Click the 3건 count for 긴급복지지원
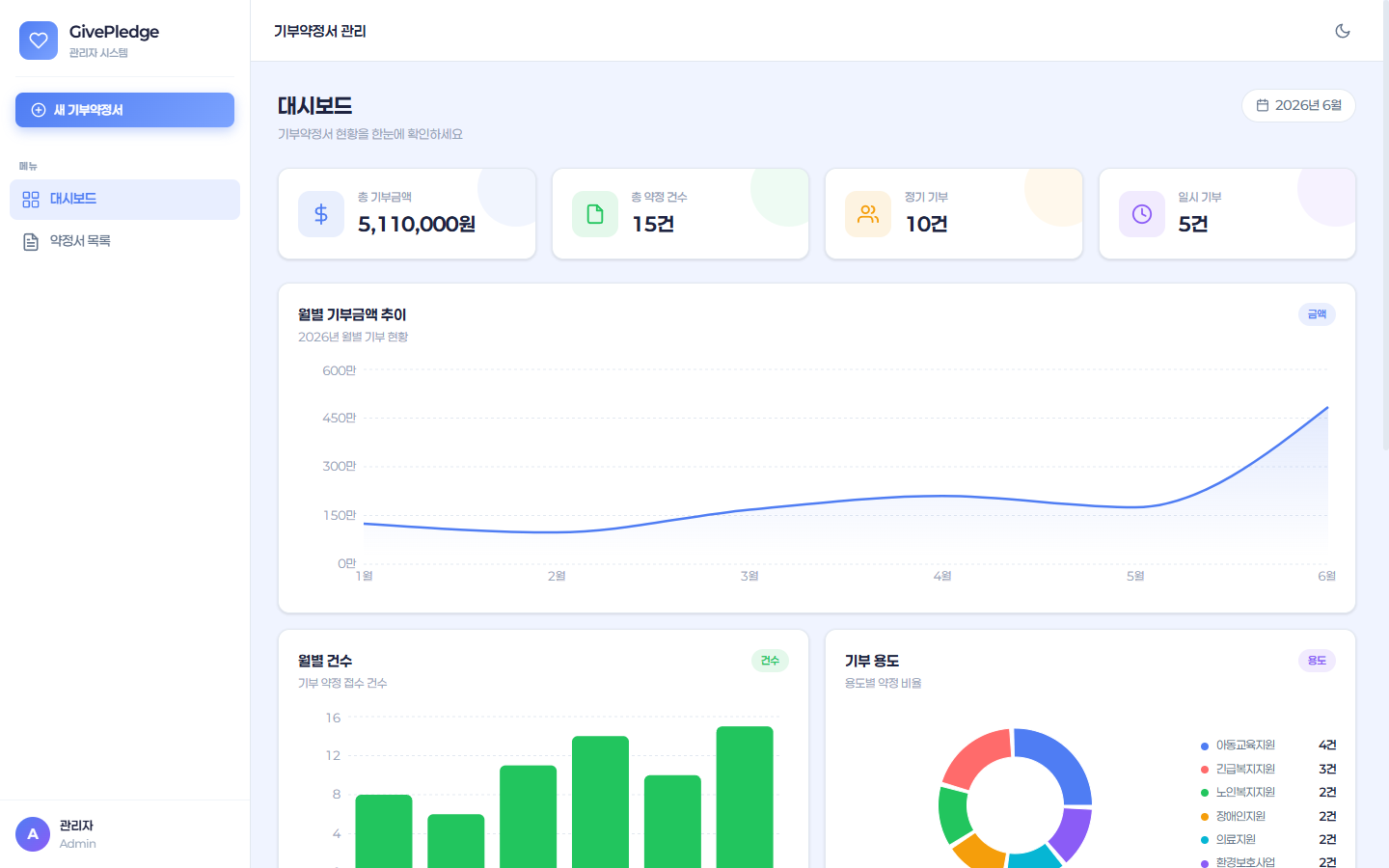The image size is (1389, 868). click(x=1327, y=769)
